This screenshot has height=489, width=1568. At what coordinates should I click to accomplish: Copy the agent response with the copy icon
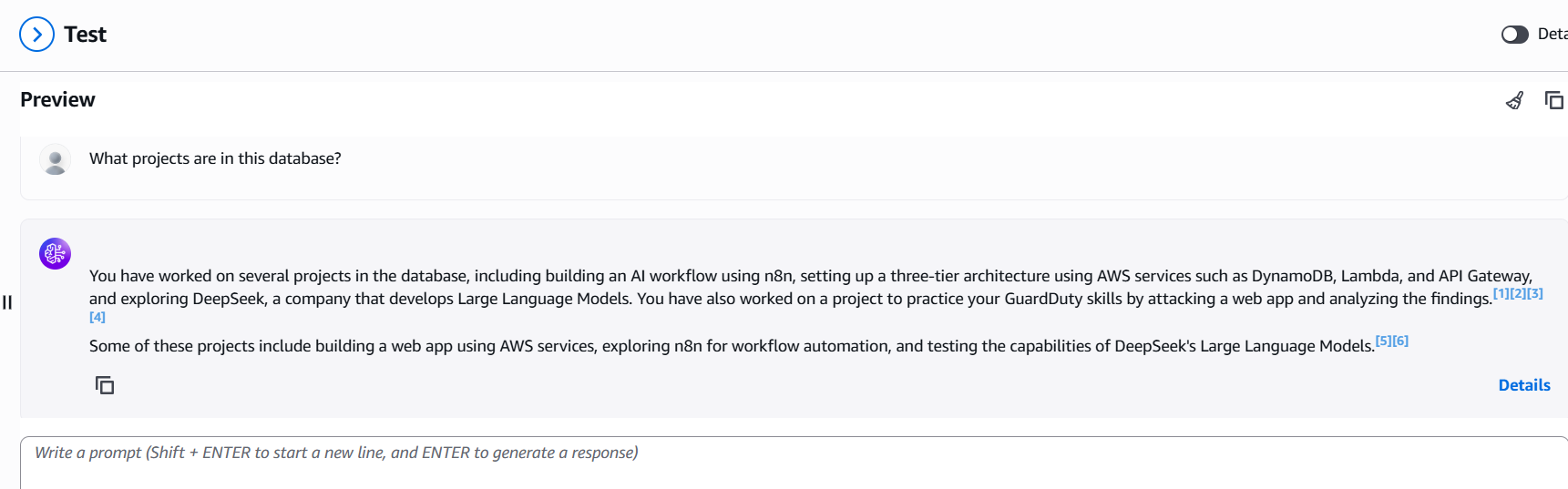(105, 385)
